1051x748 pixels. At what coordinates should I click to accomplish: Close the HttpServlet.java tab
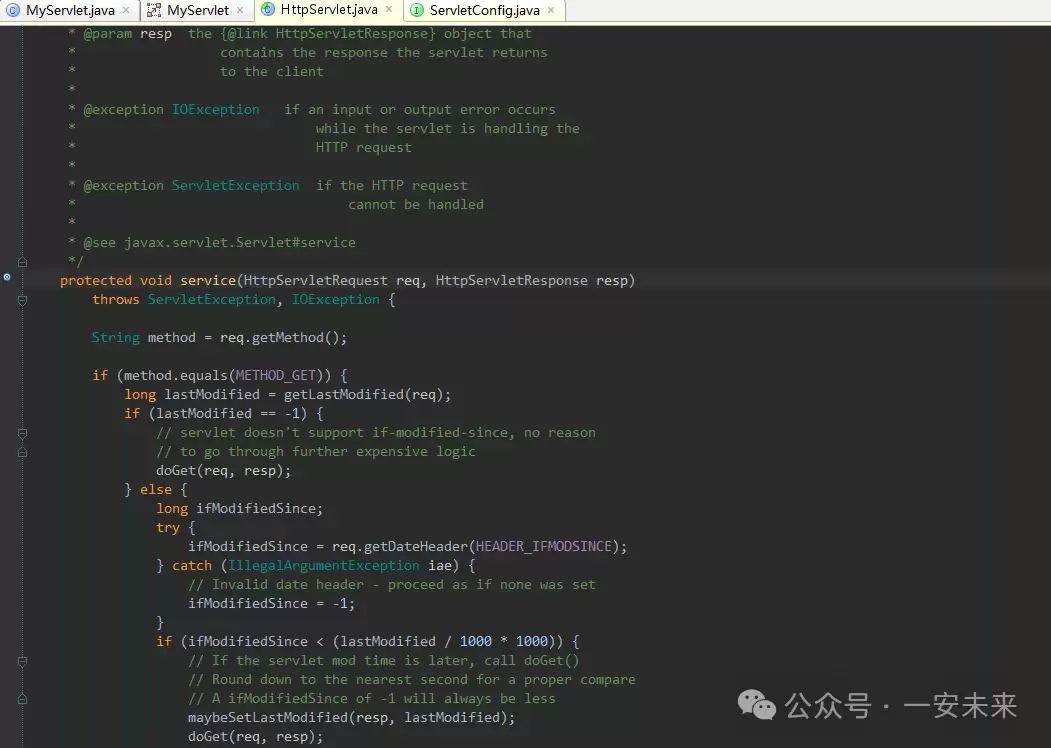389,10
